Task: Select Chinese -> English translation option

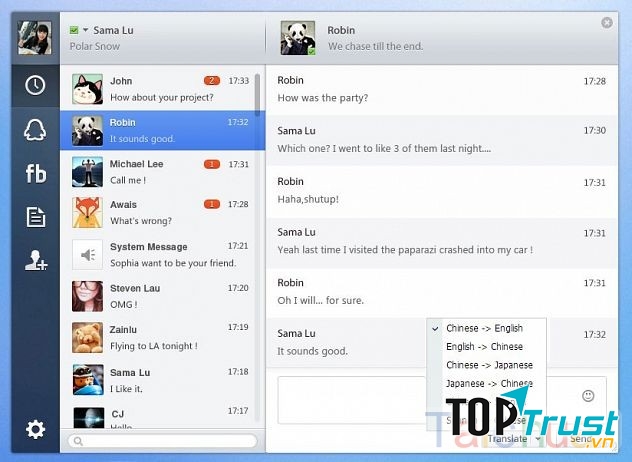Action: [x=486, y=328]
